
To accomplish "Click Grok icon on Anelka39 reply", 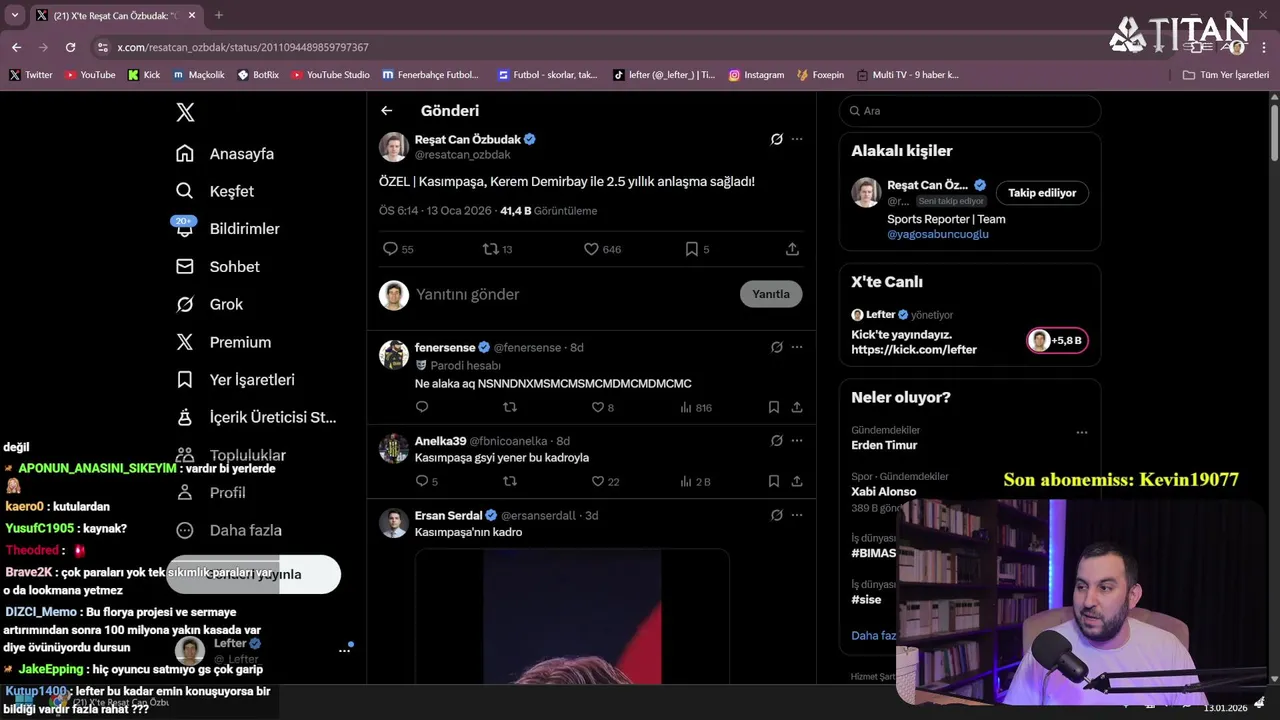I will coord(776,441).
